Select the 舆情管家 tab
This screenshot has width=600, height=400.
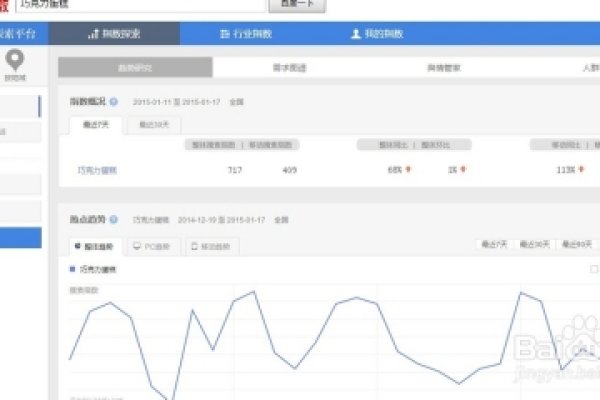443,68
